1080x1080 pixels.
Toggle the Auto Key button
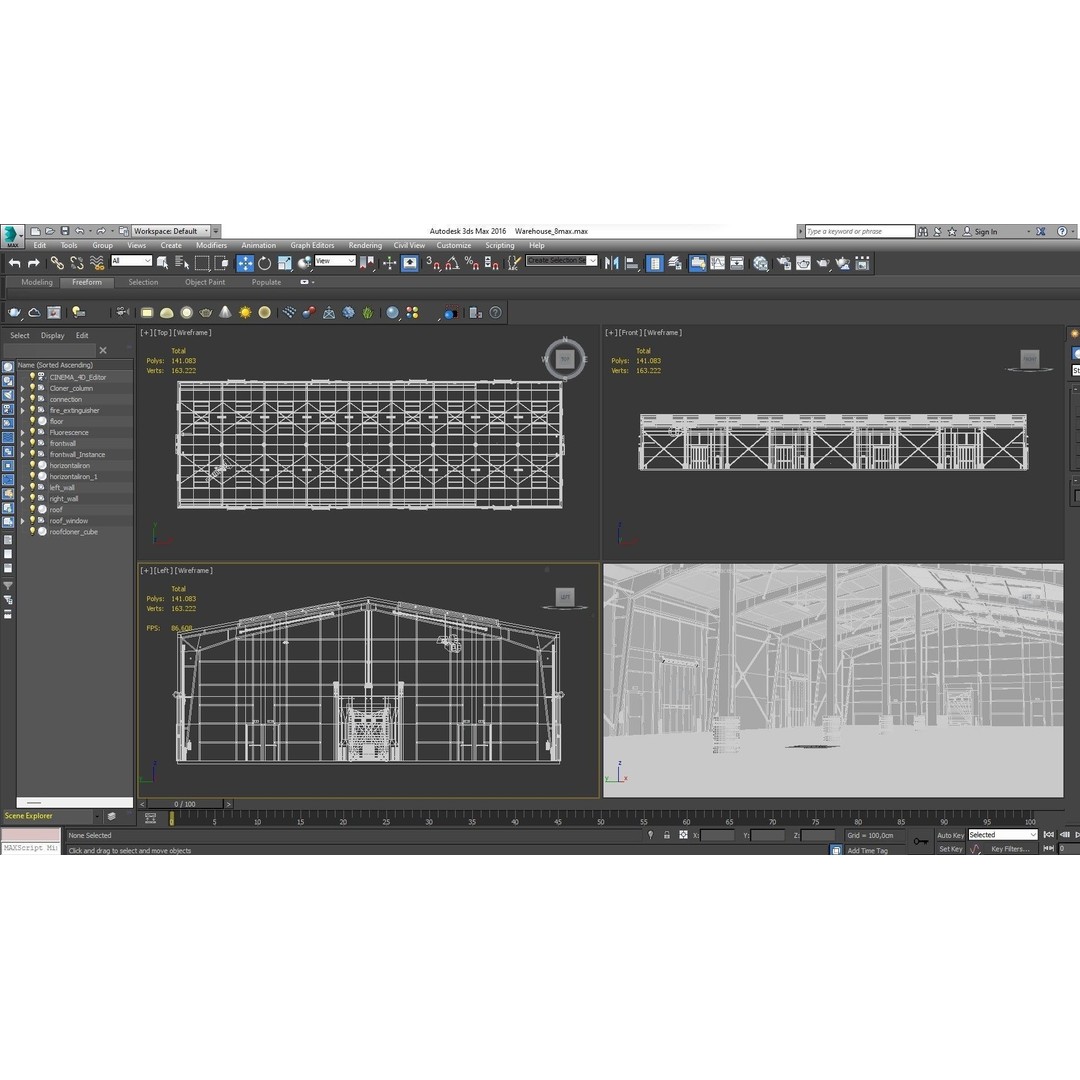pyautogui.click(x=950, y=835)
